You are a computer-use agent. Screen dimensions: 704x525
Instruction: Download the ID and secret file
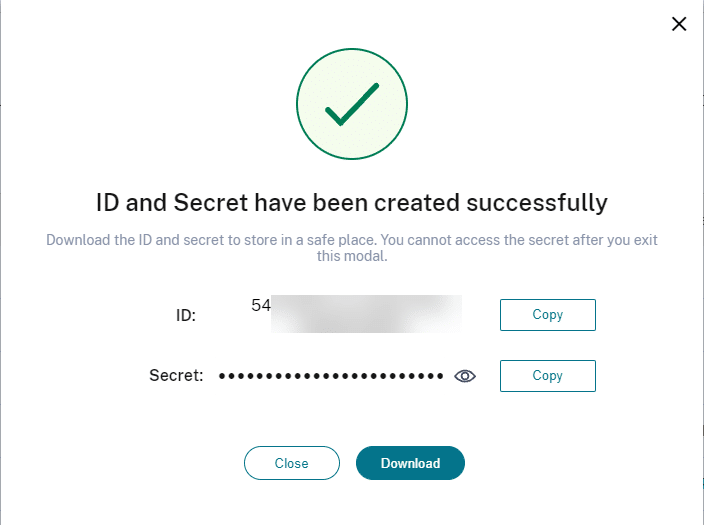(410, 463)
